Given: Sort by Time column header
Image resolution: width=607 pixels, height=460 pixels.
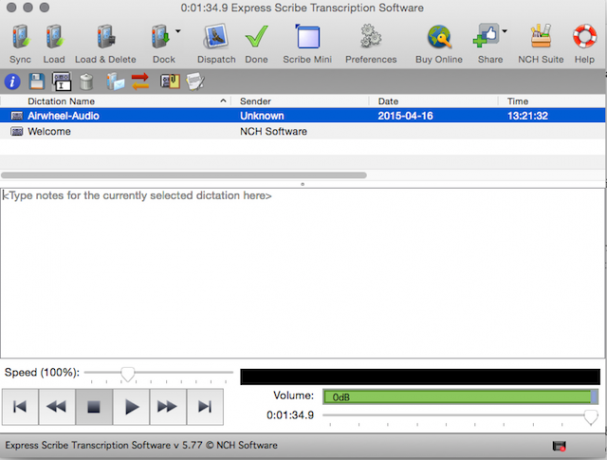Looking at the screenshot, I should click(518, 101).
